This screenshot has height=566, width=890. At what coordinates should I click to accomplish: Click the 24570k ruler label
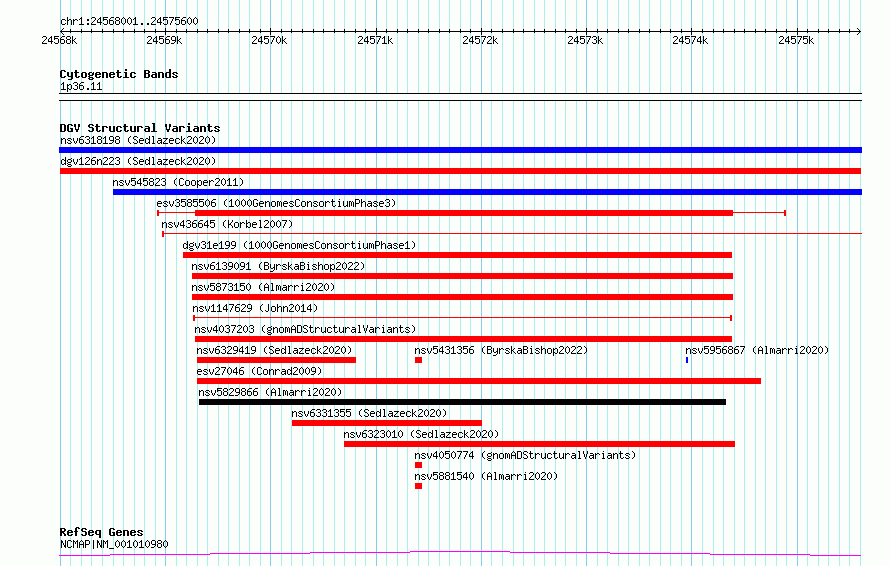pyautogui.click(x=269, y=40)
